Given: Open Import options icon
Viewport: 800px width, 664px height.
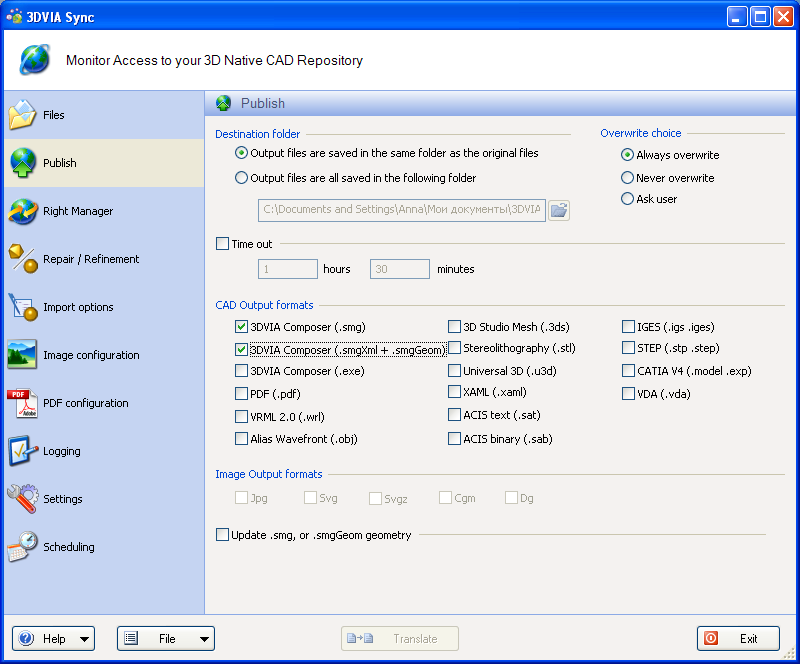Looking at the screenshot, I should click(x=23, y=307).
